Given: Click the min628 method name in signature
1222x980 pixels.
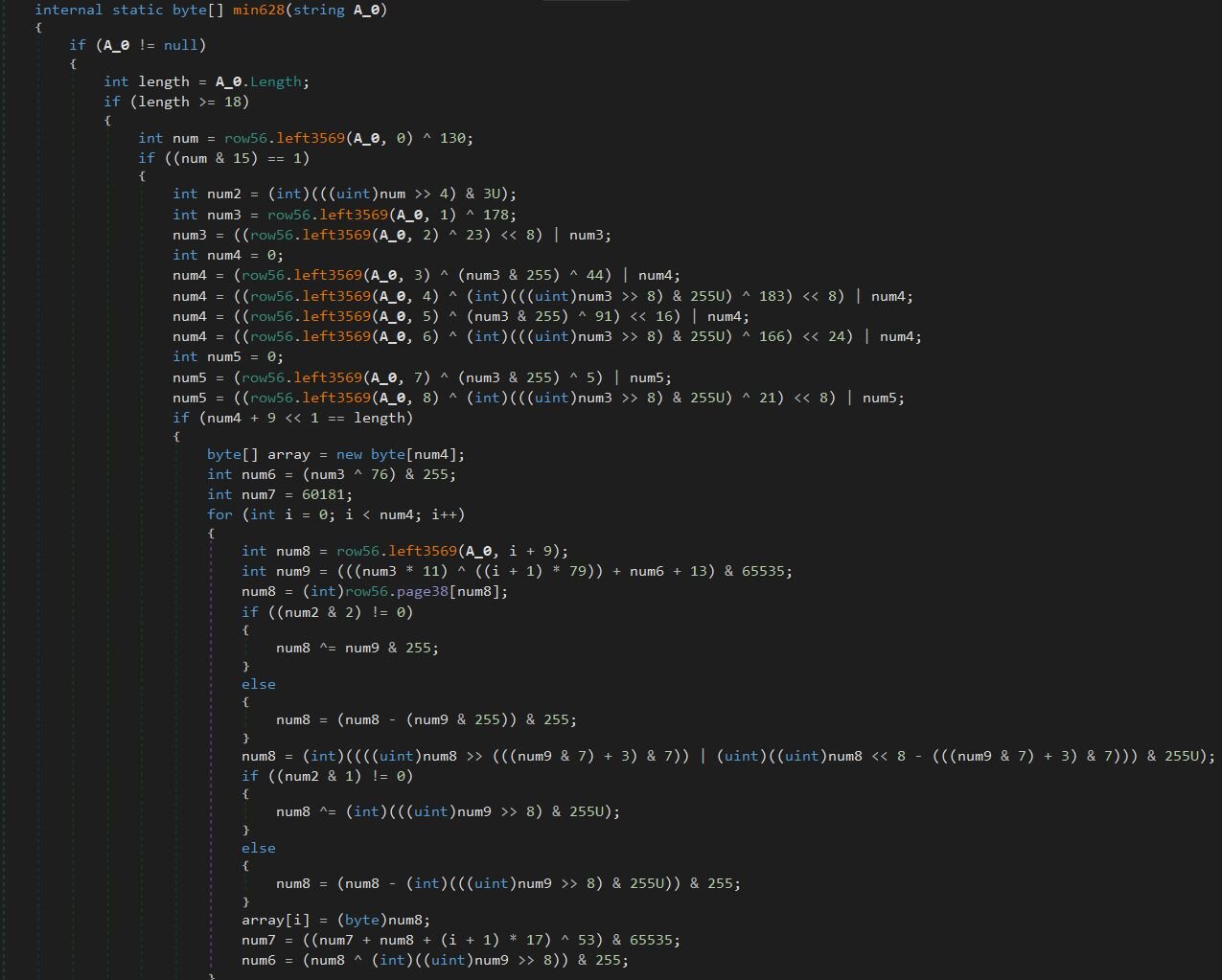Looking at the screenshot, I should point(259,10).
